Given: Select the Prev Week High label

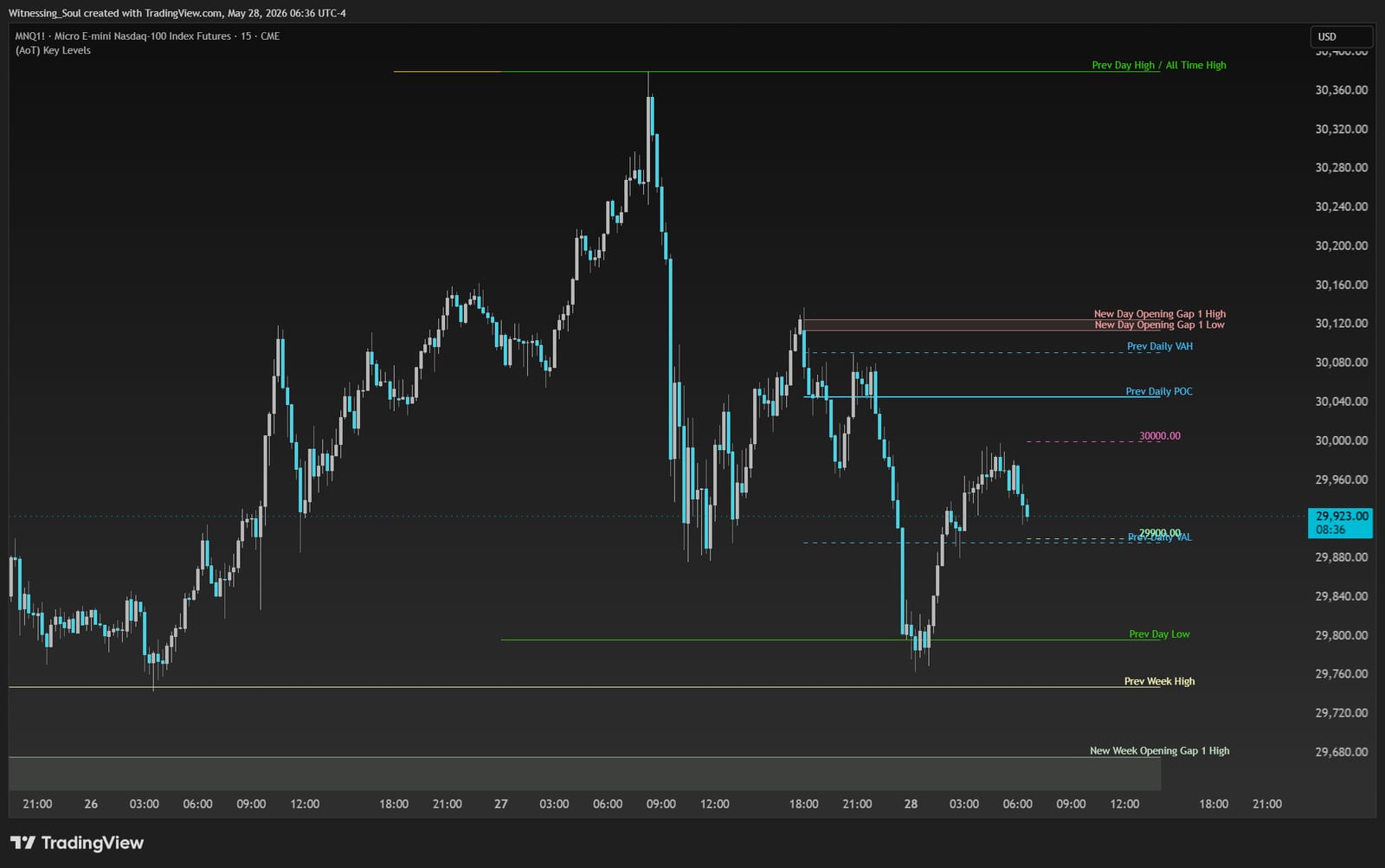Looking at the screenshot, I should pos(1159,681).
